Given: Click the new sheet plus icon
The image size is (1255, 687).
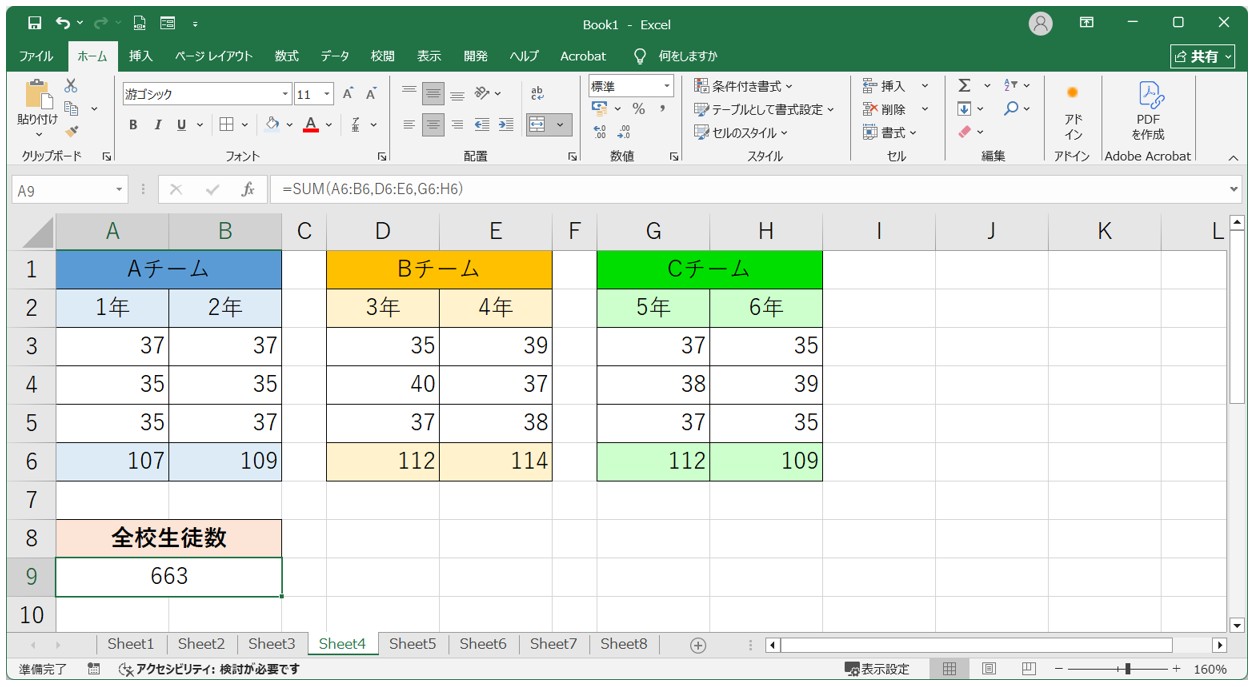Looking at the screenshot, I should 698,645.
